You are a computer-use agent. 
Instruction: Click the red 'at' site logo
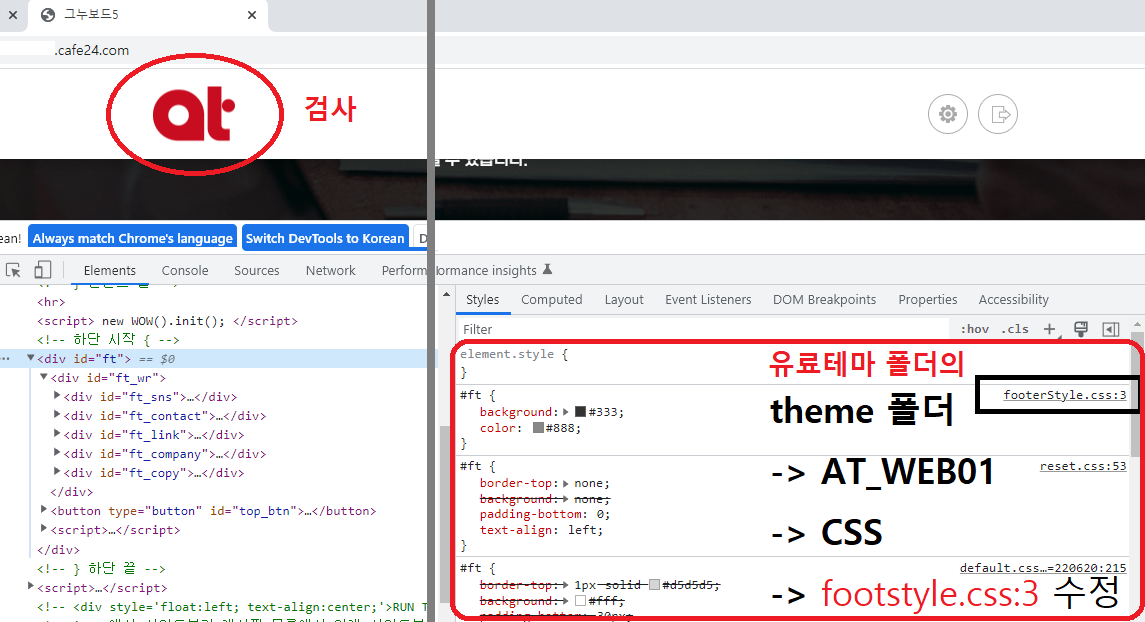[x=194, y=114]
